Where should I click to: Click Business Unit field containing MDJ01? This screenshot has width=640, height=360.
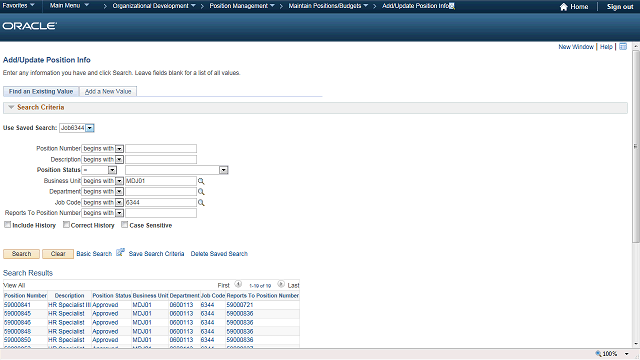[161, 181]
